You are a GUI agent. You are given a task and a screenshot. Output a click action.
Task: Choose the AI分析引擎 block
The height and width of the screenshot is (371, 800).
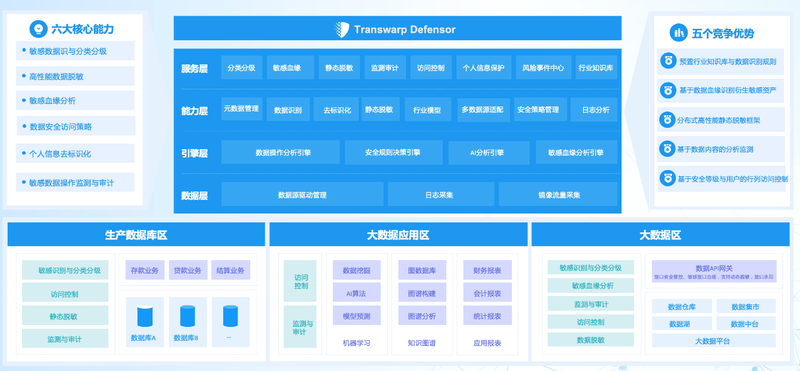pyautogui.click(x=489, y=153)
